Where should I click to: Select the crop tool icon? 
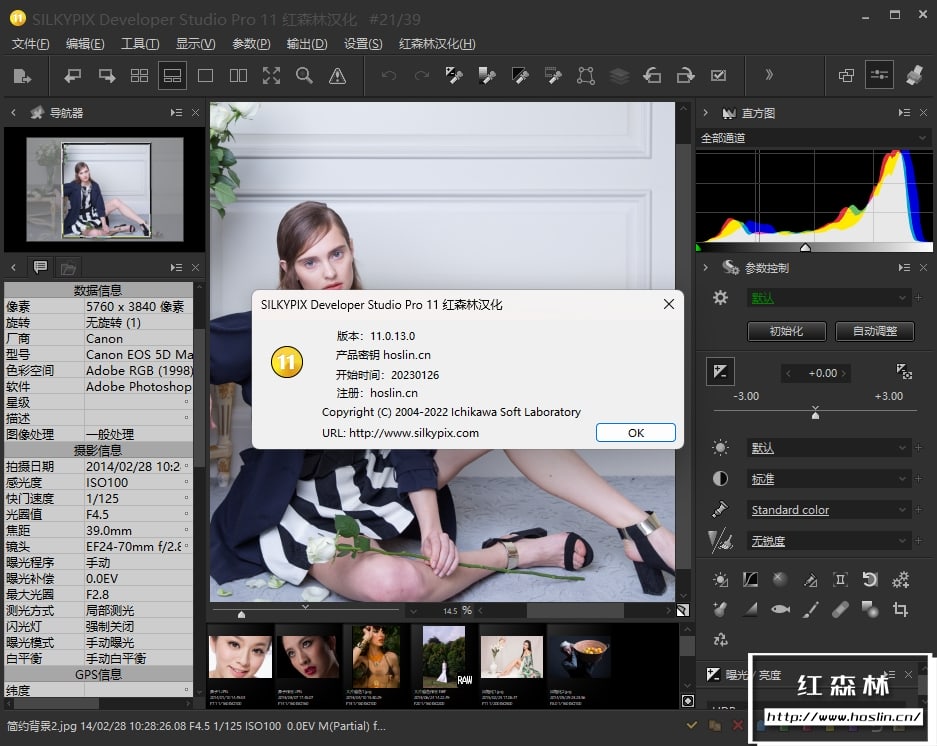[900, 609]
